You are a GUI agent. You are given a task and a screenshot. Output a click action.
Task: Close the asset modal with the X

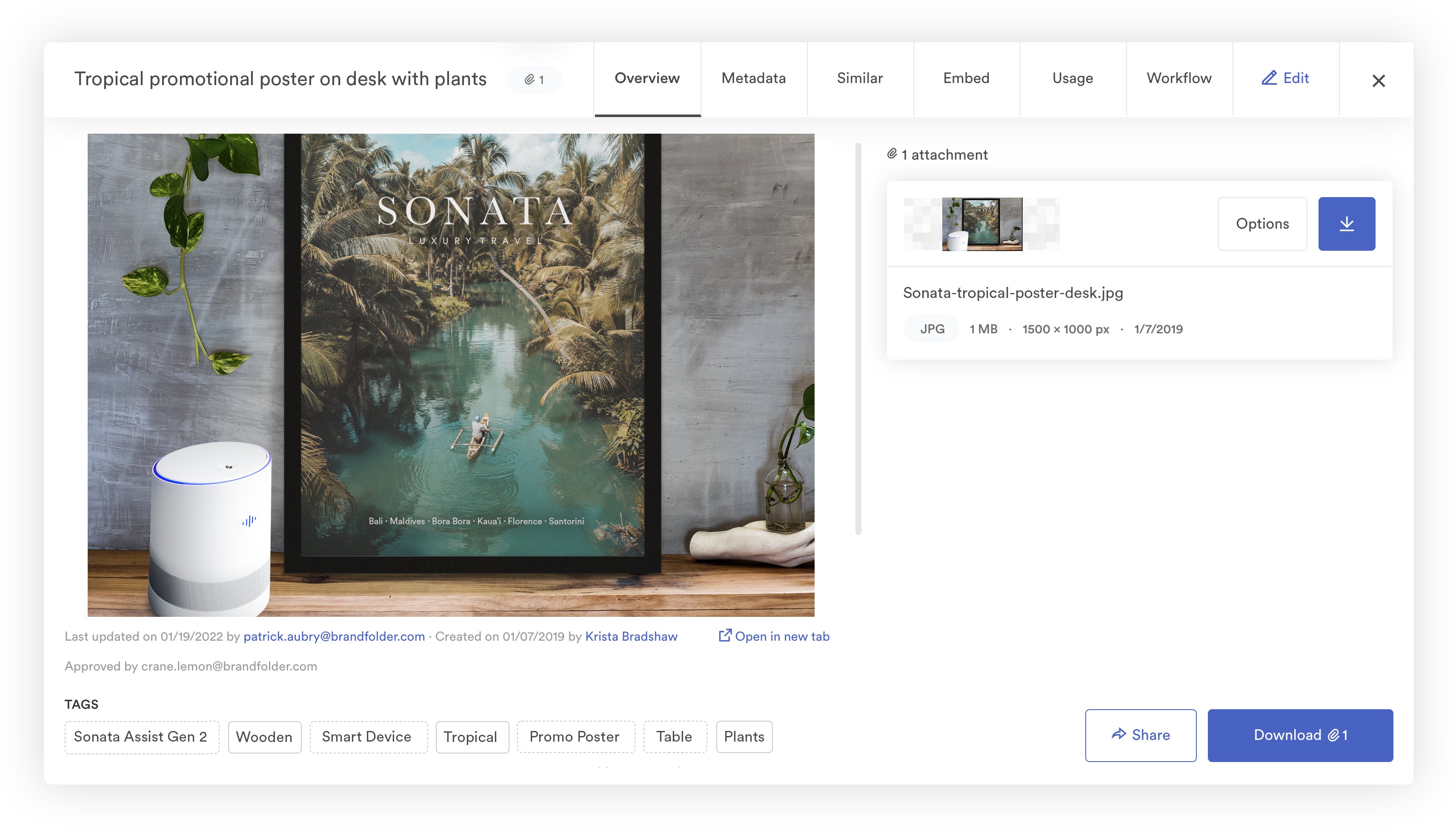click(x=1378, y=81)
